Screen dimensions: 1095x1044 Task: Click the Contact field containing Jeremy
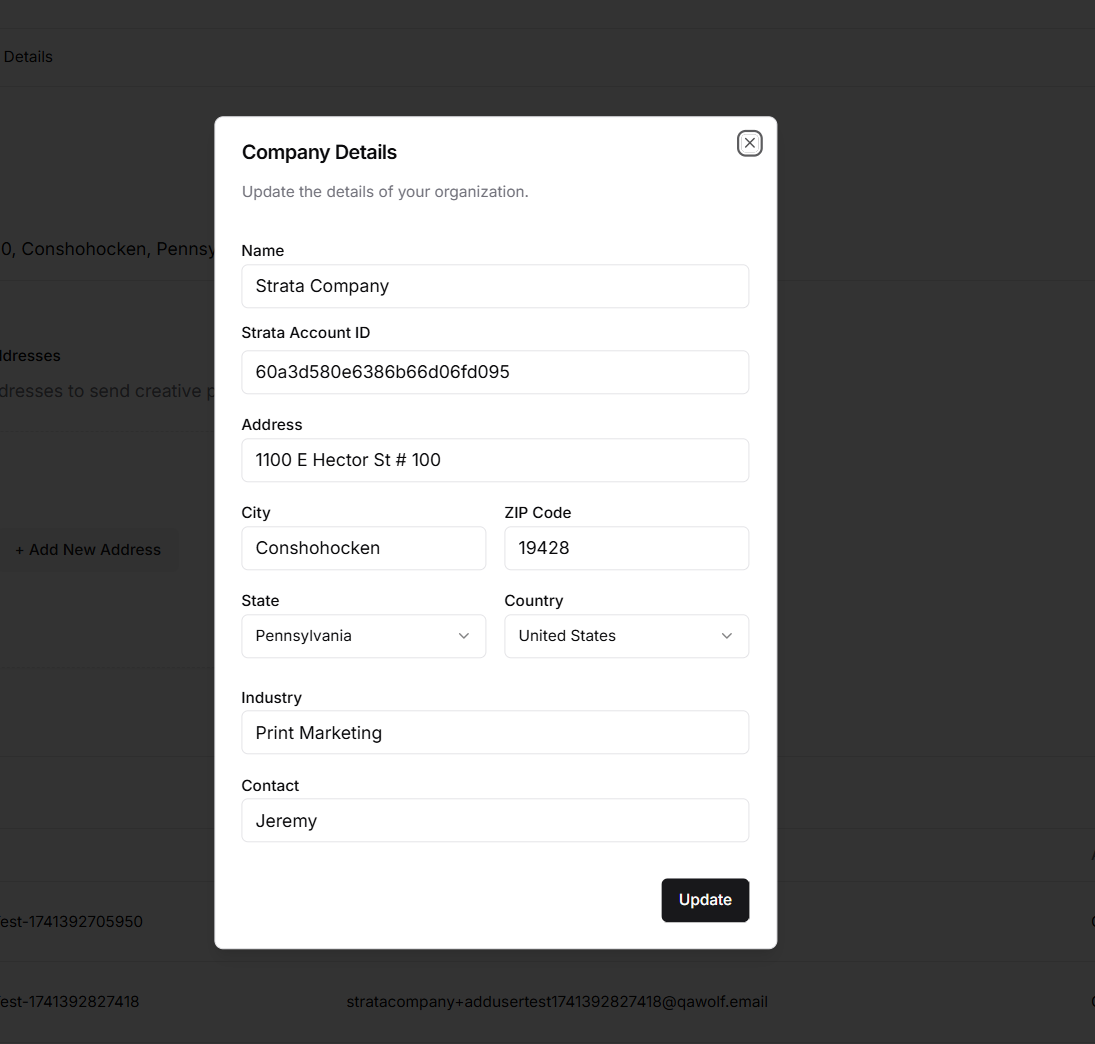495,821
